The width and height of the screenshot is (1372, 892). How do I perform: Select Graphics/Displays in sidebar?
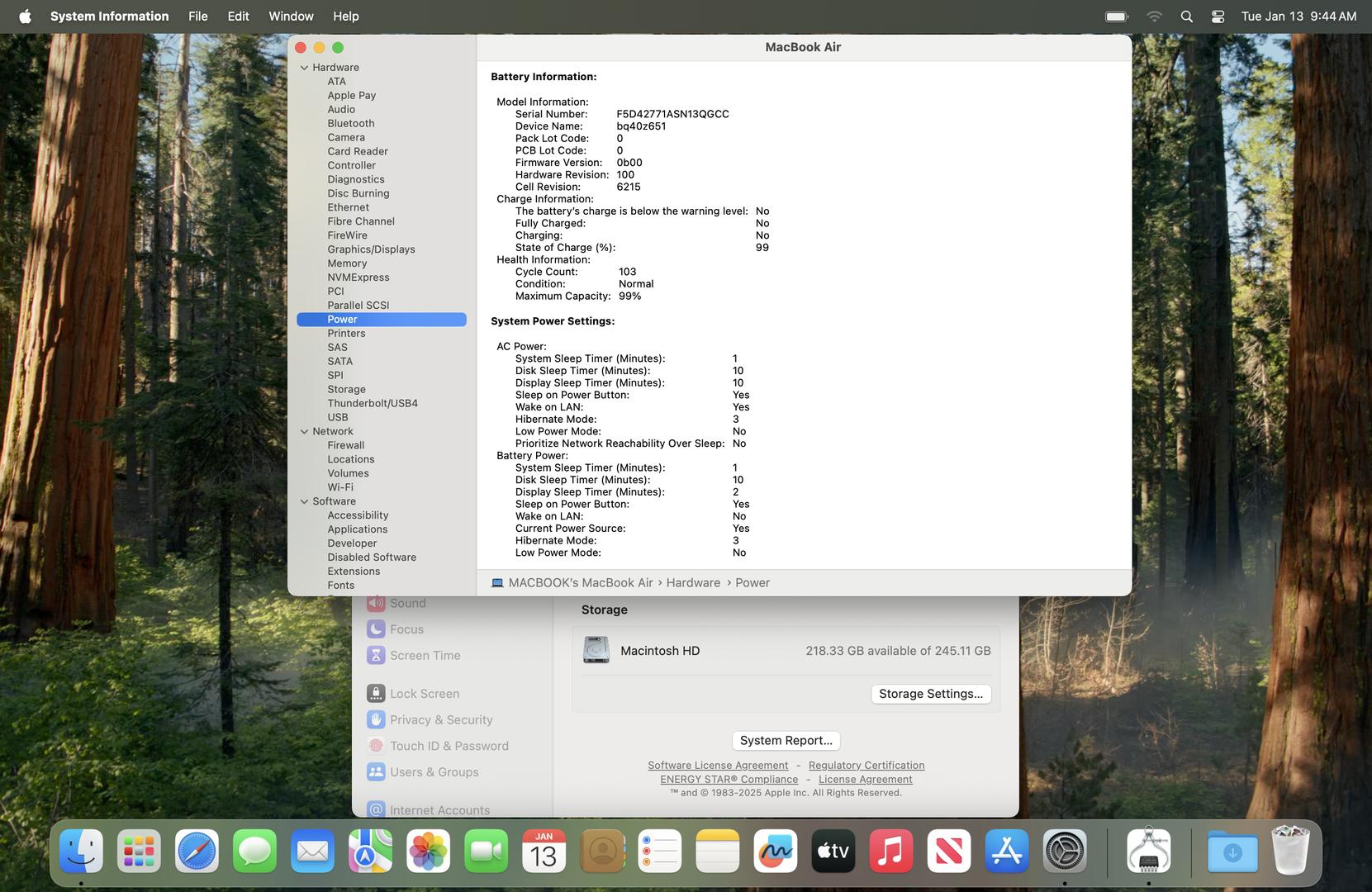(x=371, y=249)
